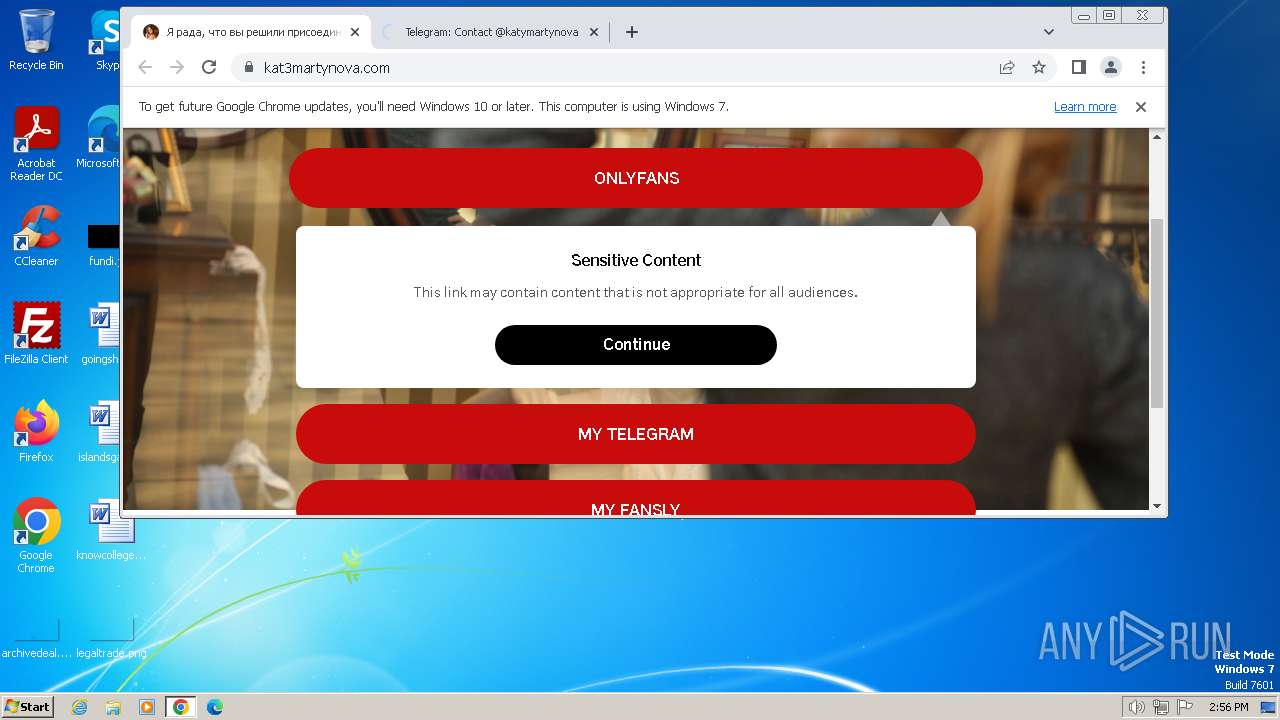Viewport: 1280px width, 720px height.
Task: Click the MY FANSLY red button
Action: (636, 498)
